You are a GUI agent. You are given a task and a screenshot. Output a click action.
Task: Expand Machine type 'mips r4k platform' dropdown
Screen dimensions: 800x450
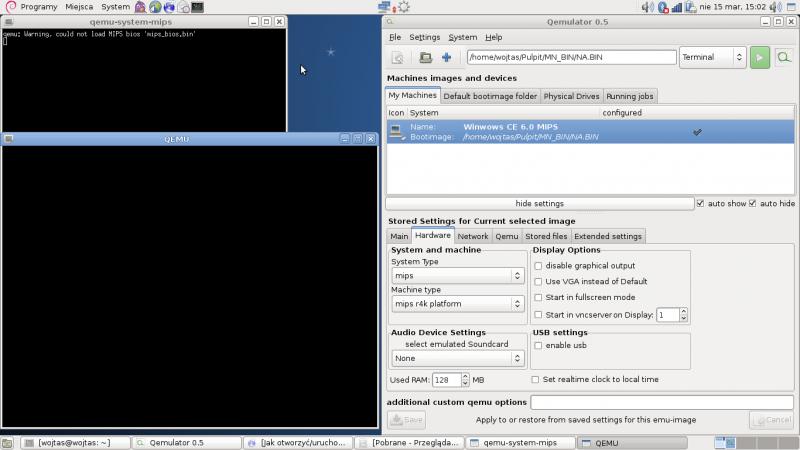pyautogui.click(x=457, y=303)
